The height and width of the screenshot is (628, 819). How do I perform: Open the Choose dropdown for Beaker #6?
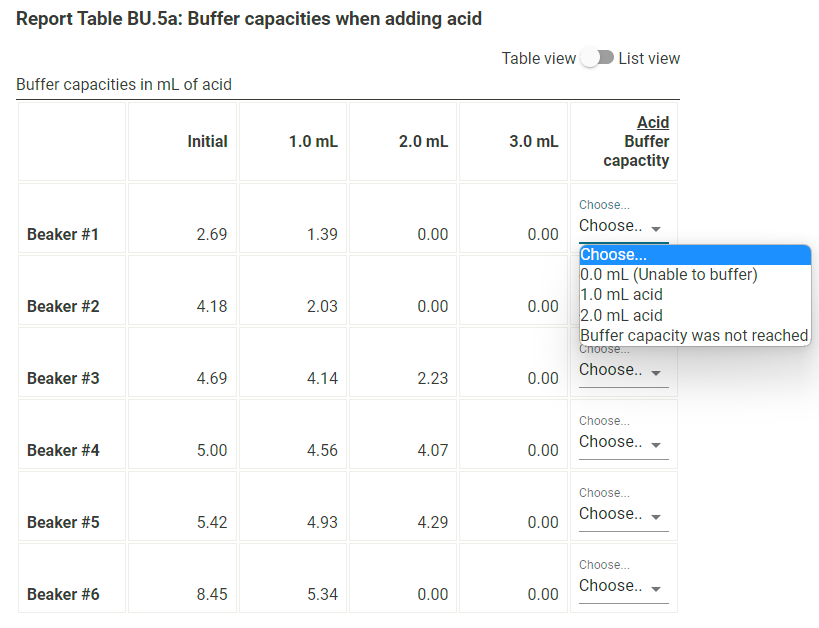620,587
